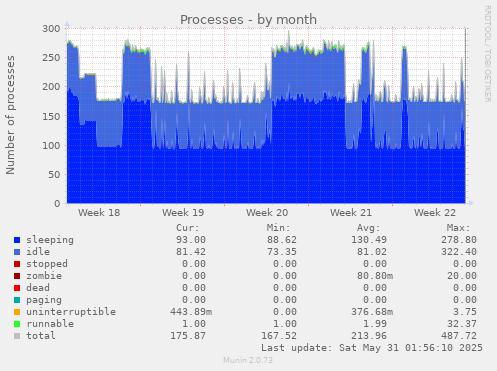The height and width of the screenshot is (371, 497).
Task: Click idle average value 81.02
Action: 372,252
